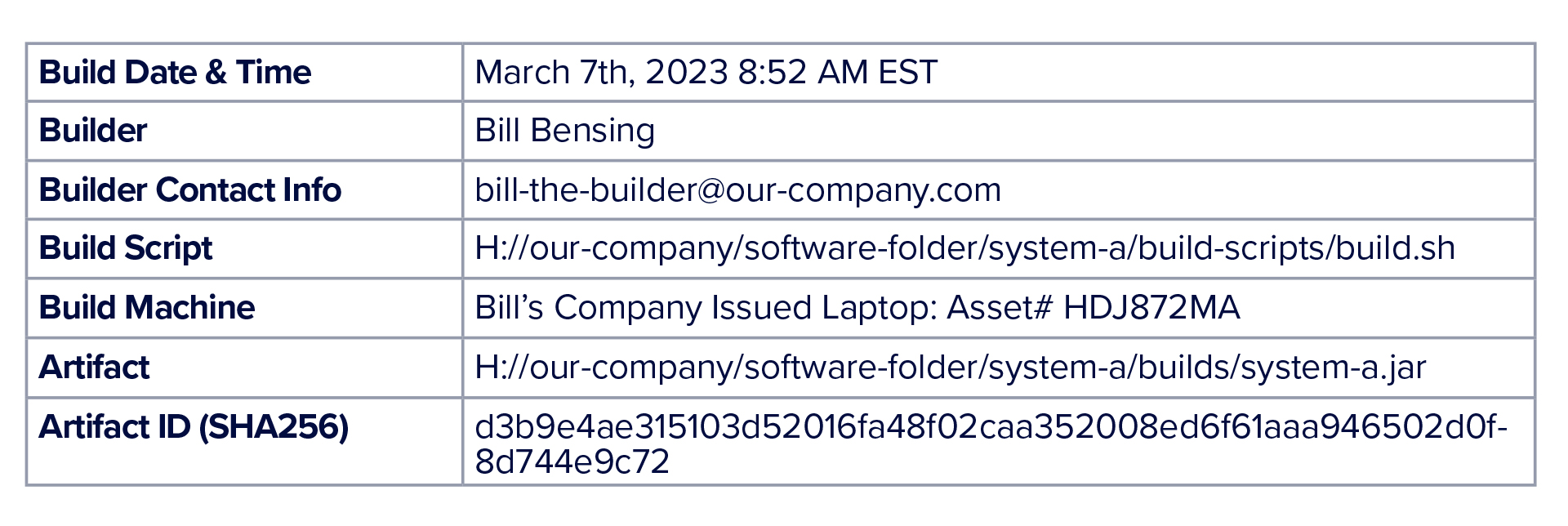Click the H:// prefix of the Artifact path

[x=501, y=367]
